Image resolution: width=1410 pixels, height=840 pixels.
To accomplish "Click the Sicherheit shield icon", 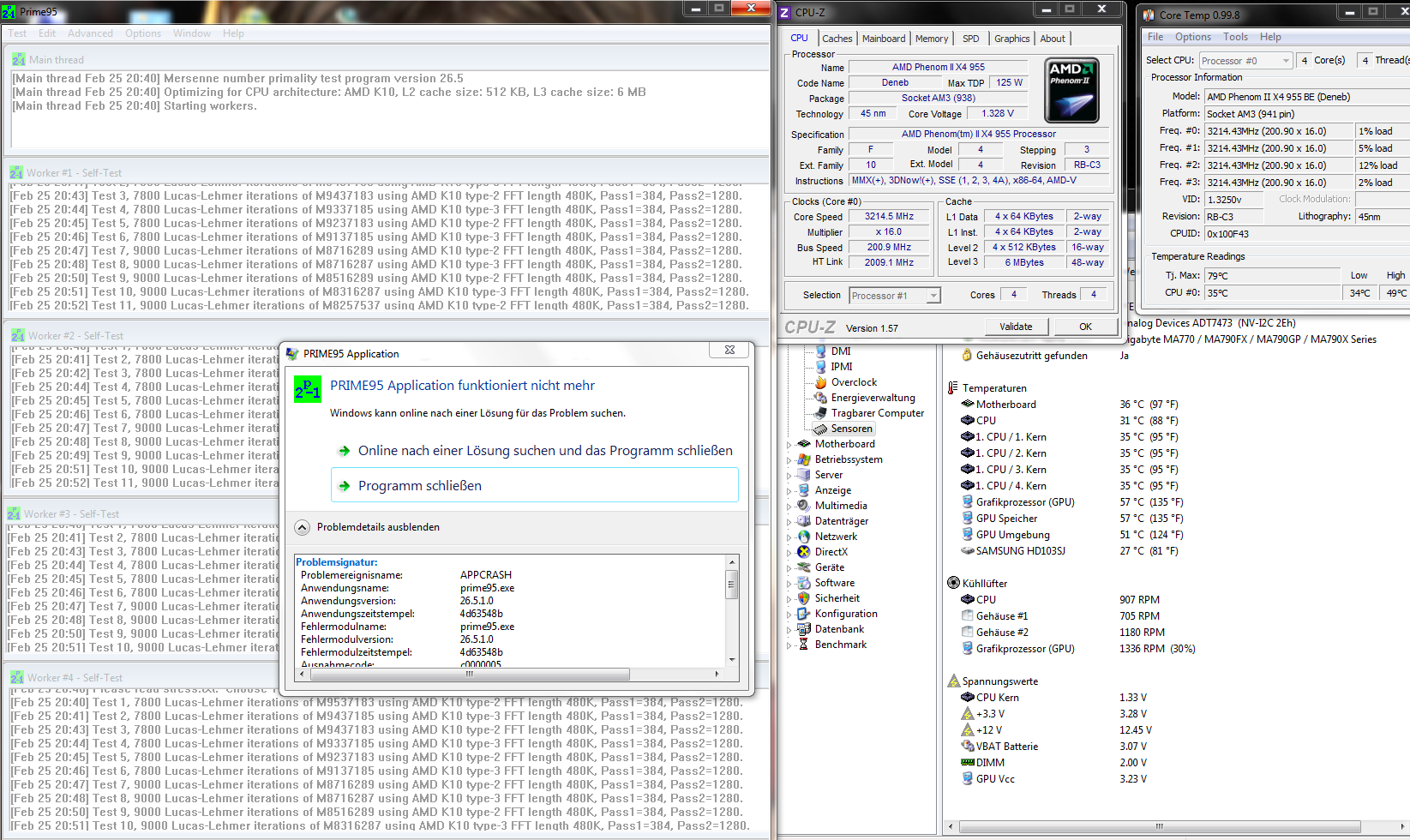I will click(803, 598).
